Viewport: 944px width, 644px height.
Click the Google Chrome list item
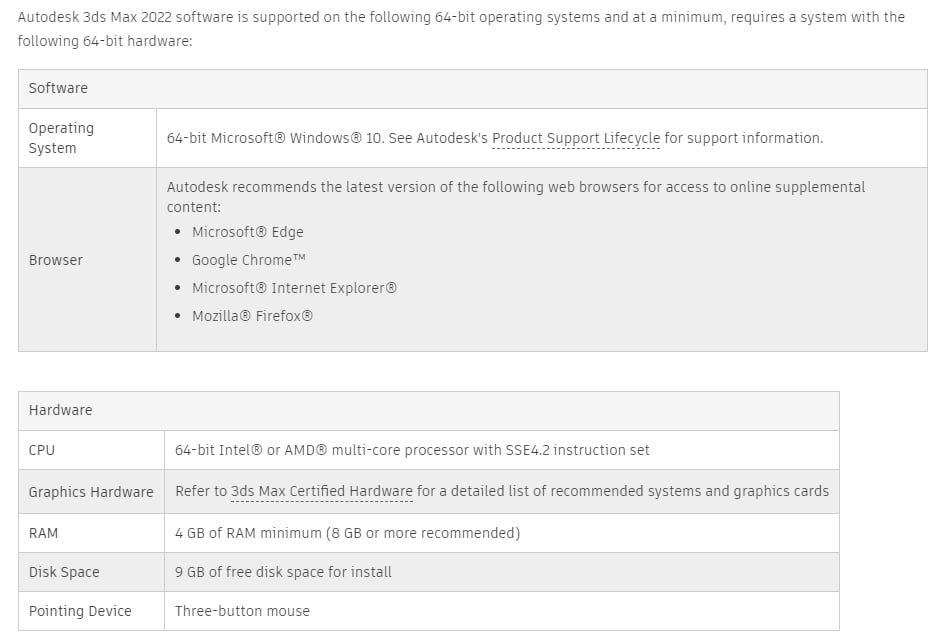click(x=248, y=260)
